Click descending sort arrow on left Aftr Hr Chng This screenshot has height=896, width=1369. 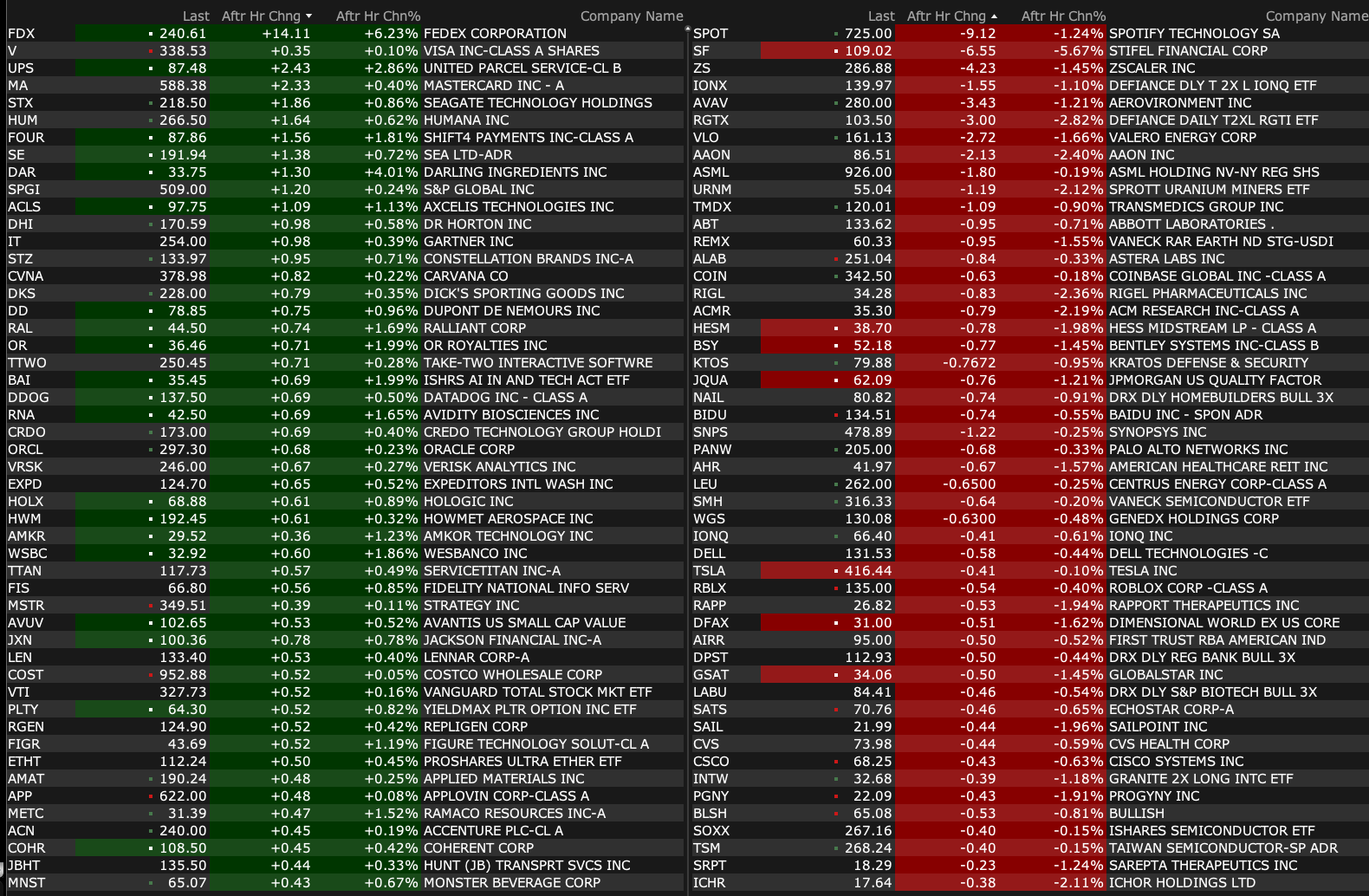308,16
